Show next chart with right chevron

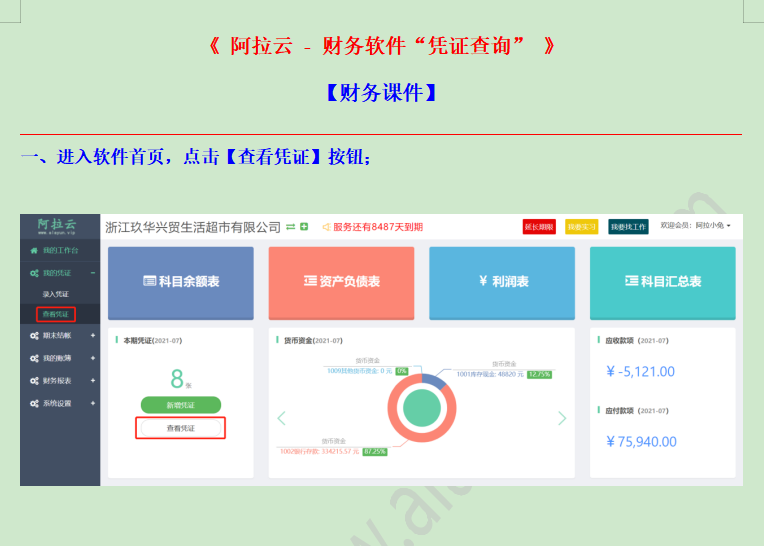(x=562, y=418)
